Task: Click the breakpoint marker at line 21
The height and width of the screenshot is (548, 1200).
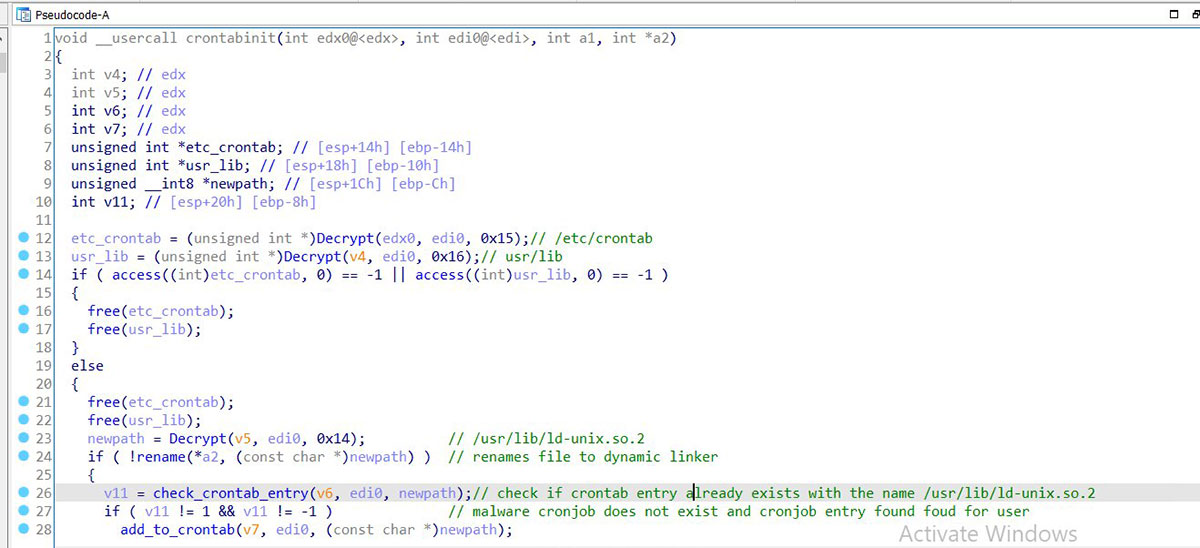Action: coord(23,402)
